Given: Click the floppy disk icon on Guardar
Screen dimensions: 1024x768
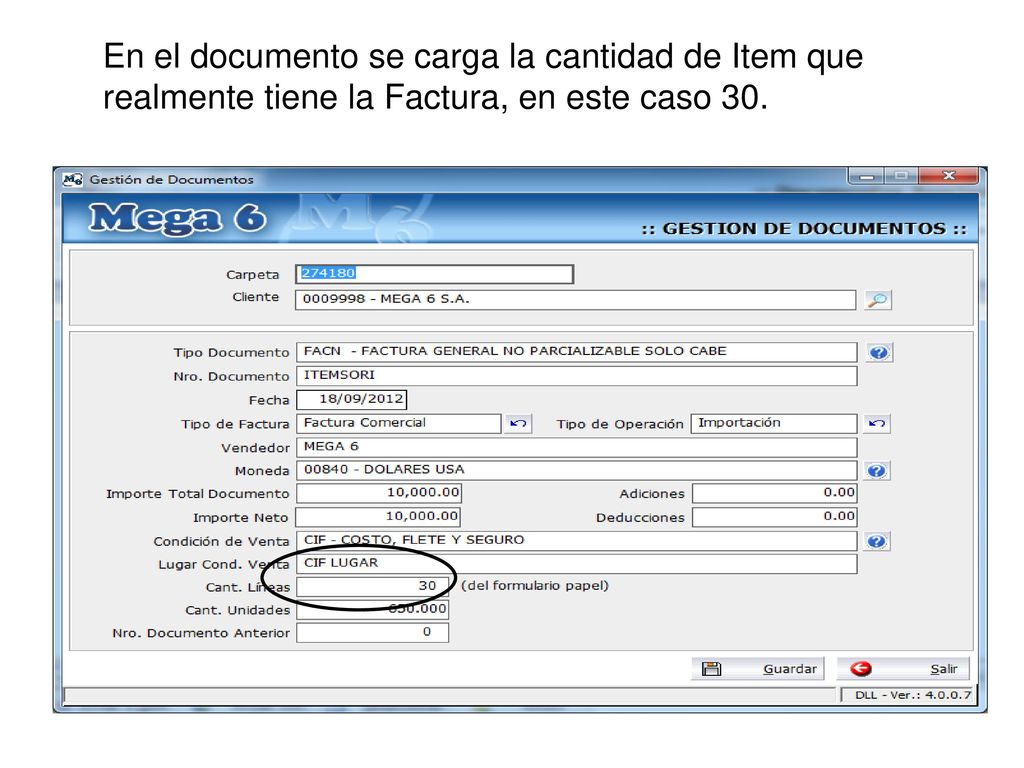Looking at the screenshot, I should [x=711, y=669].
